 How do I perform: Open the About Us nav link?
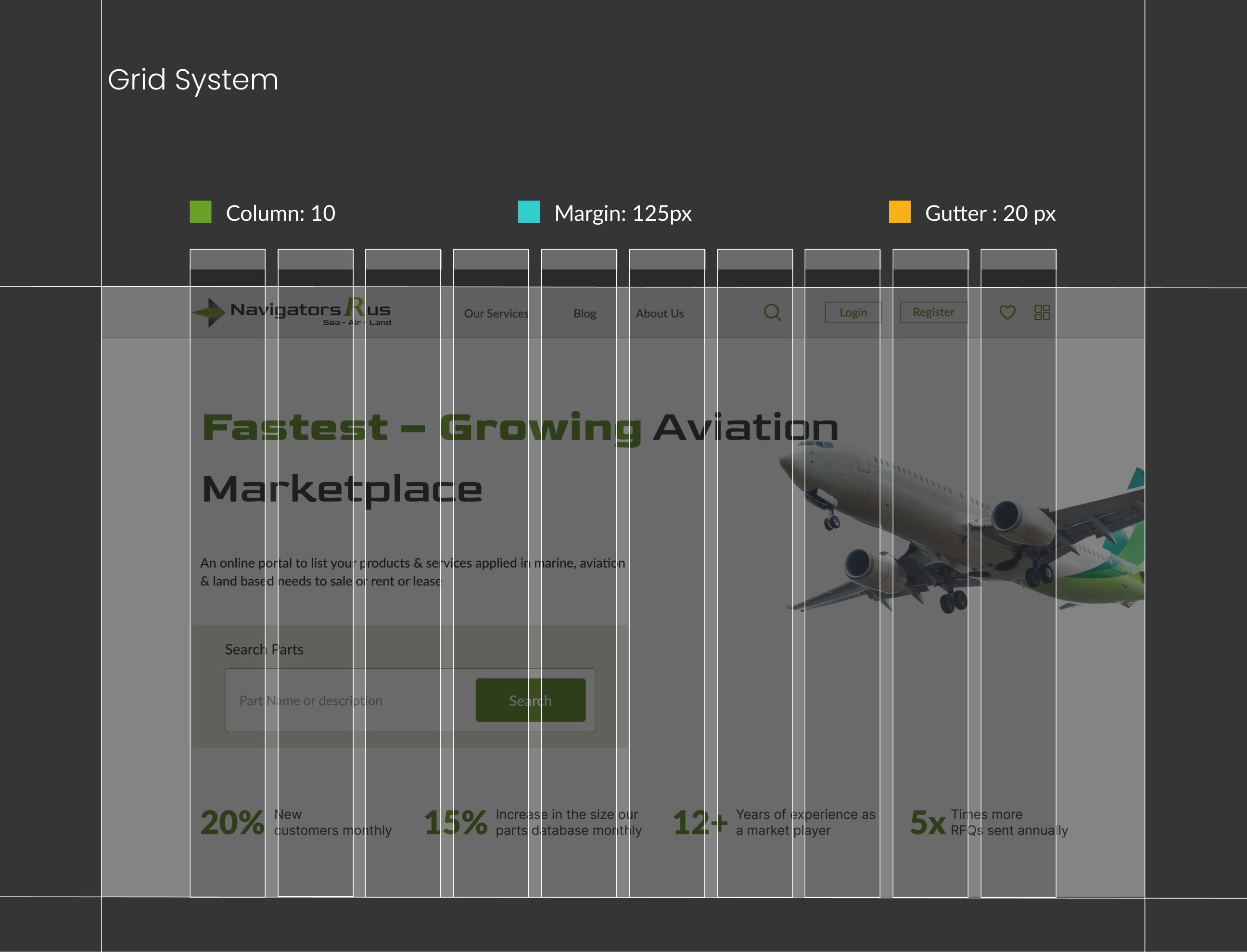pyautogui.click(x=660, y=313)
